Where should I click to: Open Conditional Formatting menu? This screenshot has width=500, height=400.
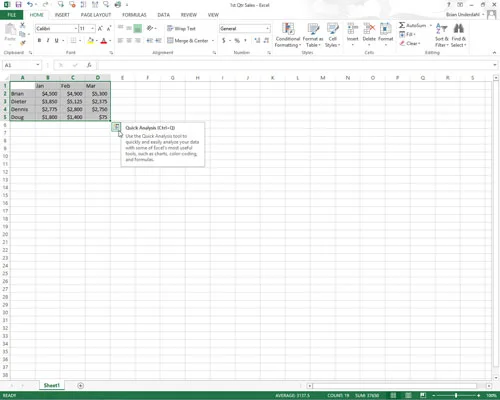(288, 35)
